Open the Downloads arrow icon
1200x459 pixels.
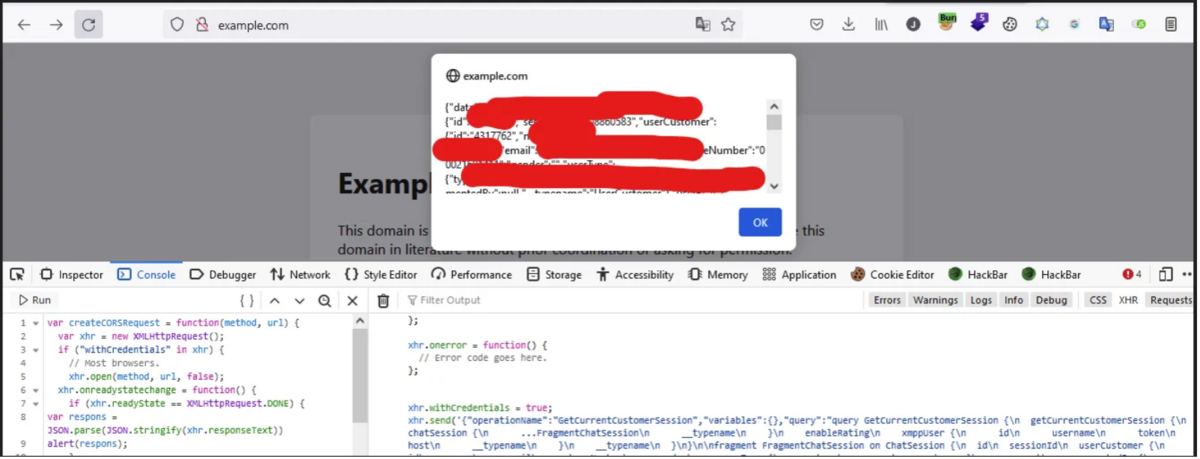tap(849, 25)
